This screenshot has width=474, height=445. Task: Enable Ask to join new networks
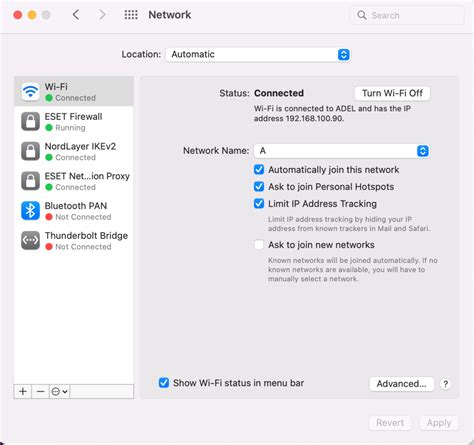259,245
